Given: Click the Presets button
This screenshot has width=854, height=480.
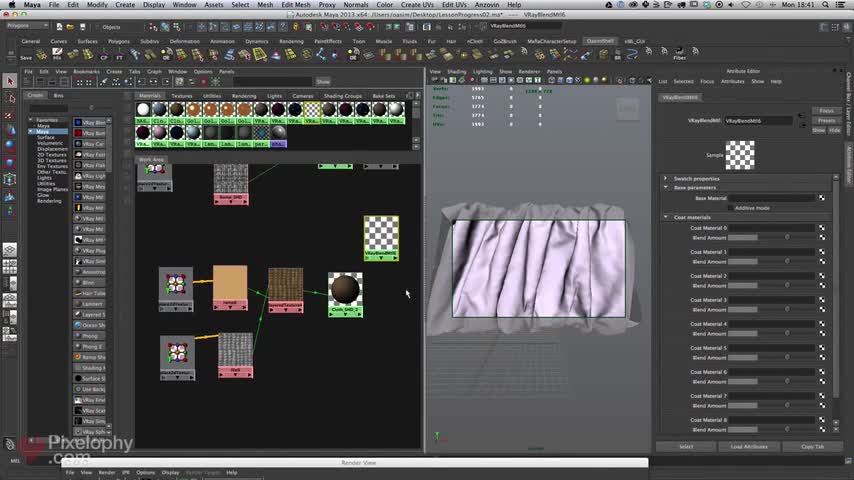Looking at the screenshot, I should tap(826, 120).
